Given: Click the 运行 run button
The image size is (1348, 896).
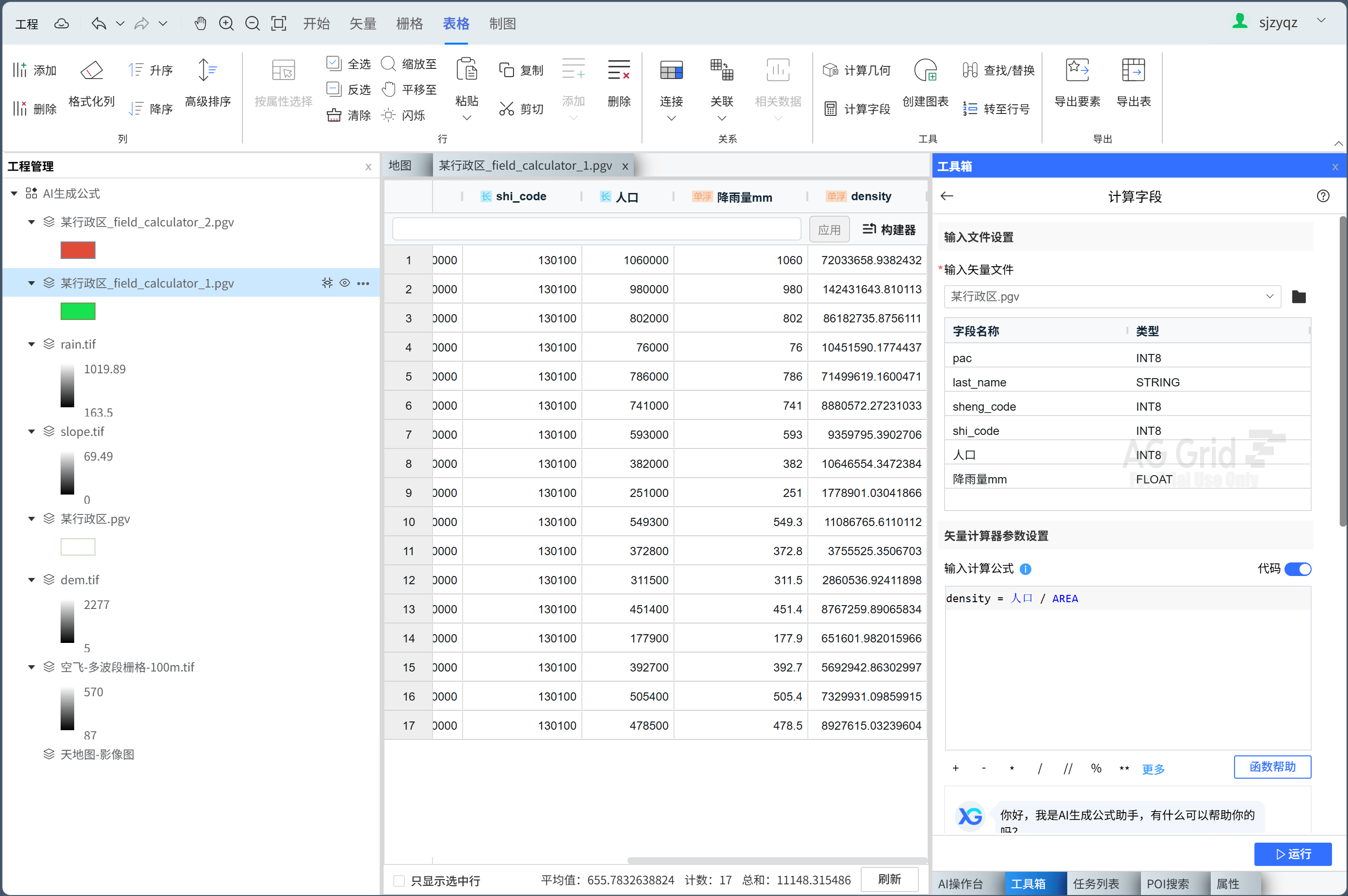Looking at the screenshot, I should 1293,854.
